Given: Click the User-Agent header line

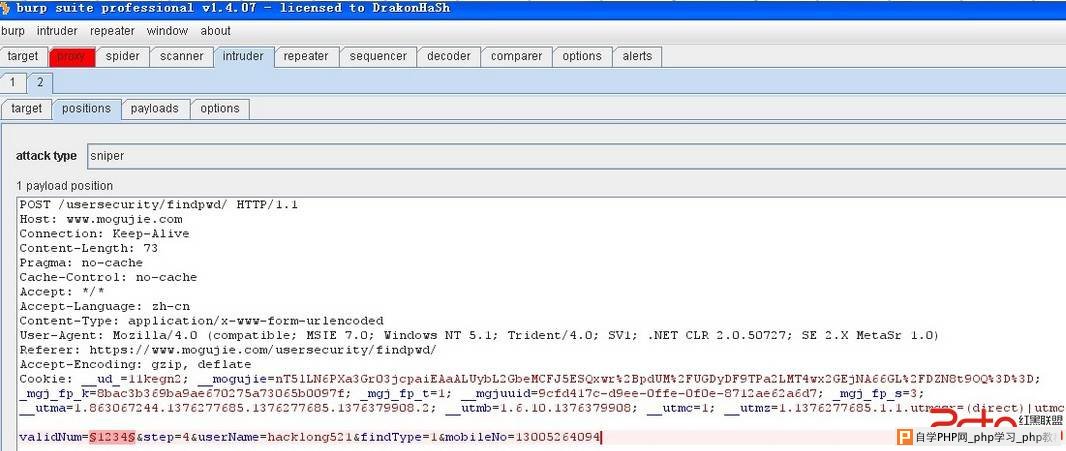Looking at the screenshot, I should tap(479, 335).
